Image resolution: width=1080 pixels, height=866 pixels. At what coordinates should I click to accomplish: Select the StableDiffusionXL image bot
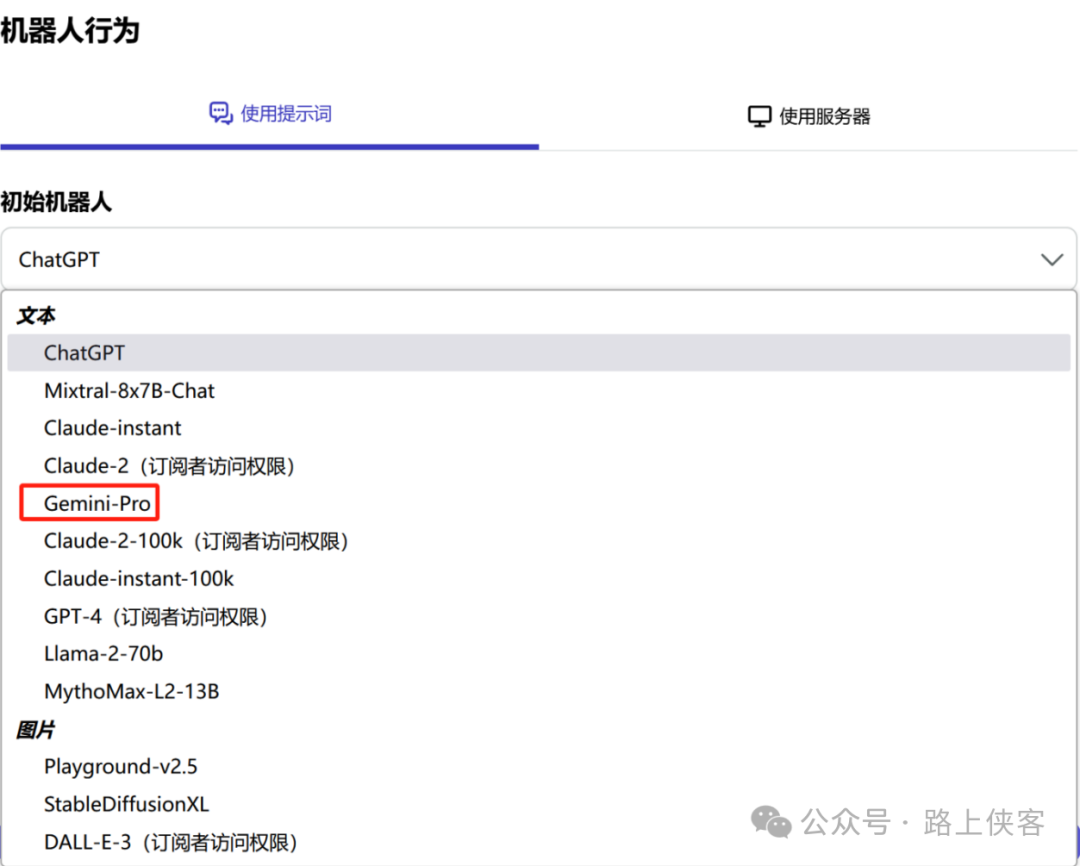pos(539,804)
